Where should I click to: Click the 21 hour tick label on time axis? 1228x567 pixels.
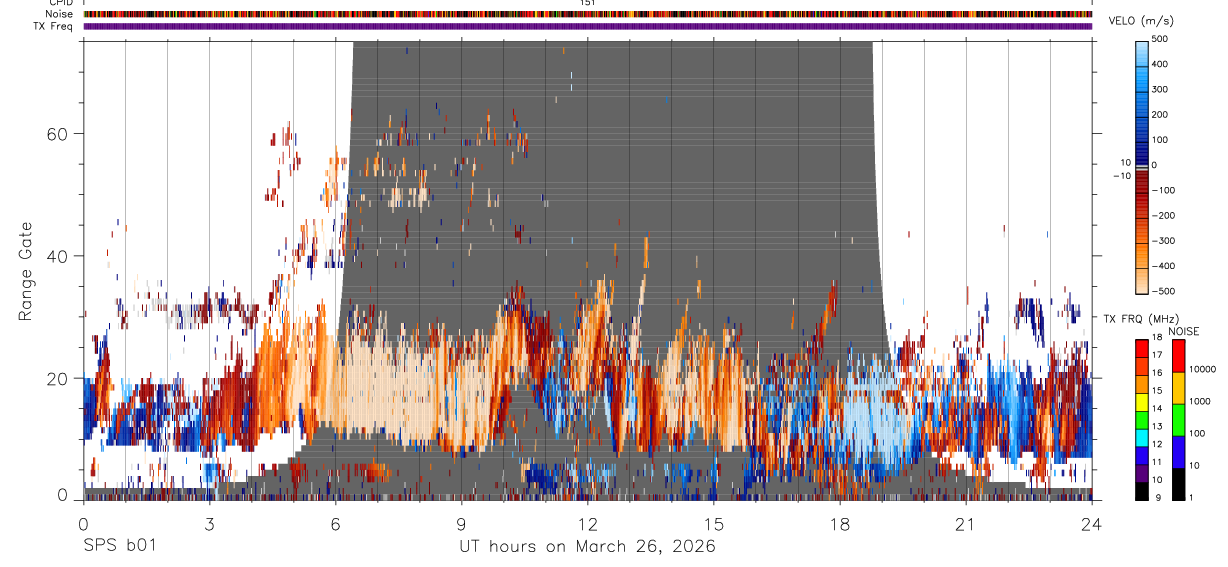[x=965, y=524]
